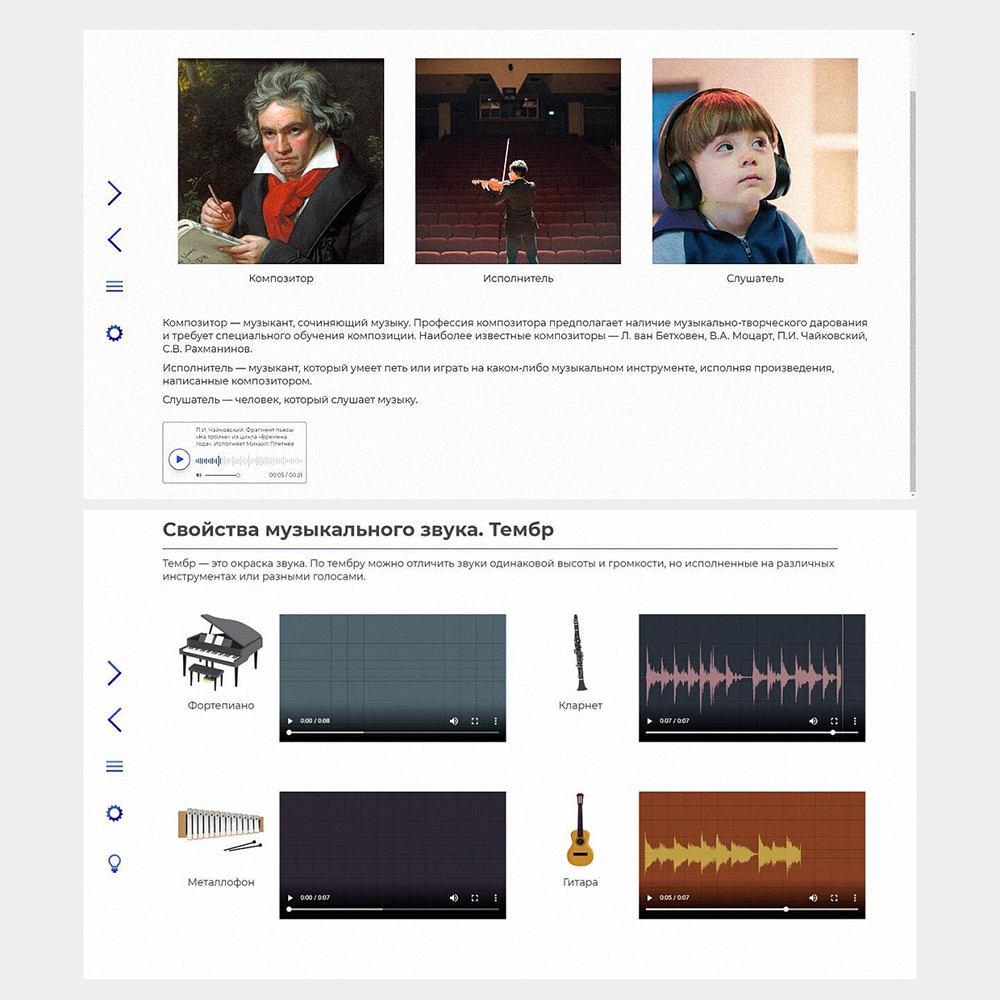This screenshot has height=1000, width=1000.
Task: Click the guitar instrument icon
Action: [579, 830]
